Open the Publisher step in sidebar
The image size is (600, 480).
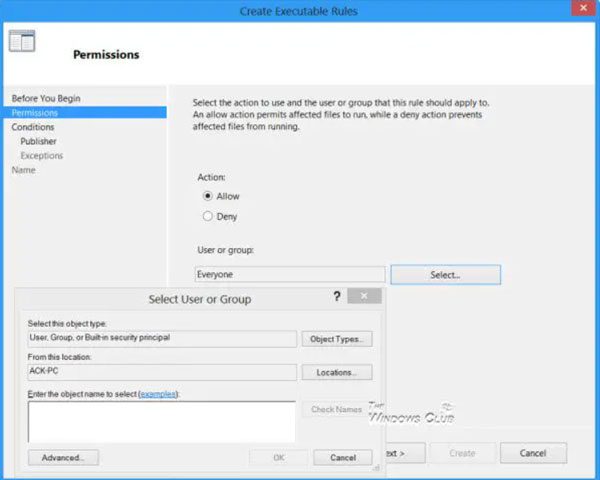[38, 141]
